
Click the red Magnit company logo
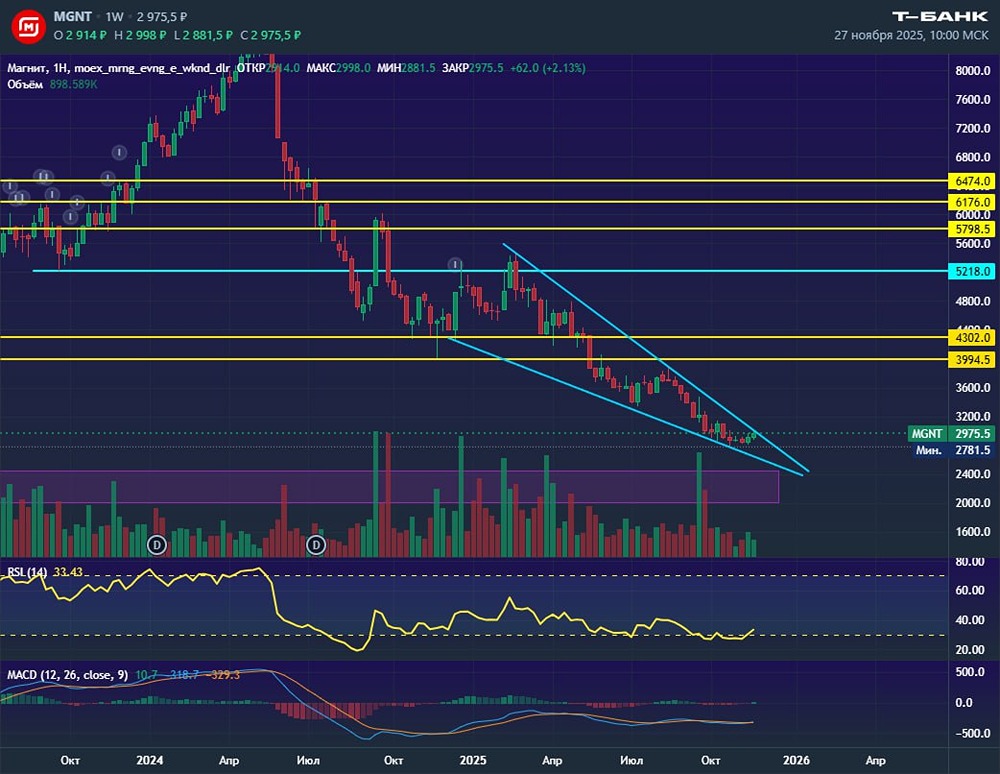[29, 26]
